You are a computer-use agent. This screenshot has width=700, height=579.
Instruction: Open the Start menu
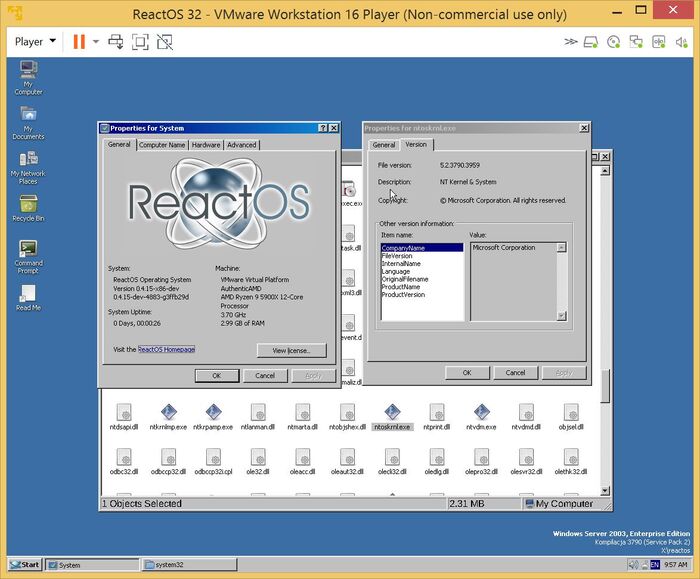tap(25, 565)
